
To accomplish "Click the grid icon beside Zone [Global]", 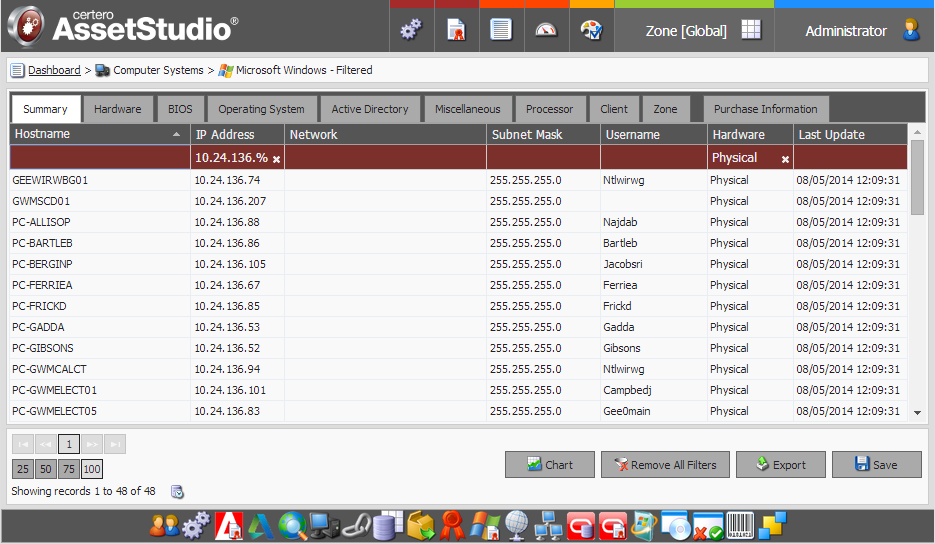I will point(751,30).
